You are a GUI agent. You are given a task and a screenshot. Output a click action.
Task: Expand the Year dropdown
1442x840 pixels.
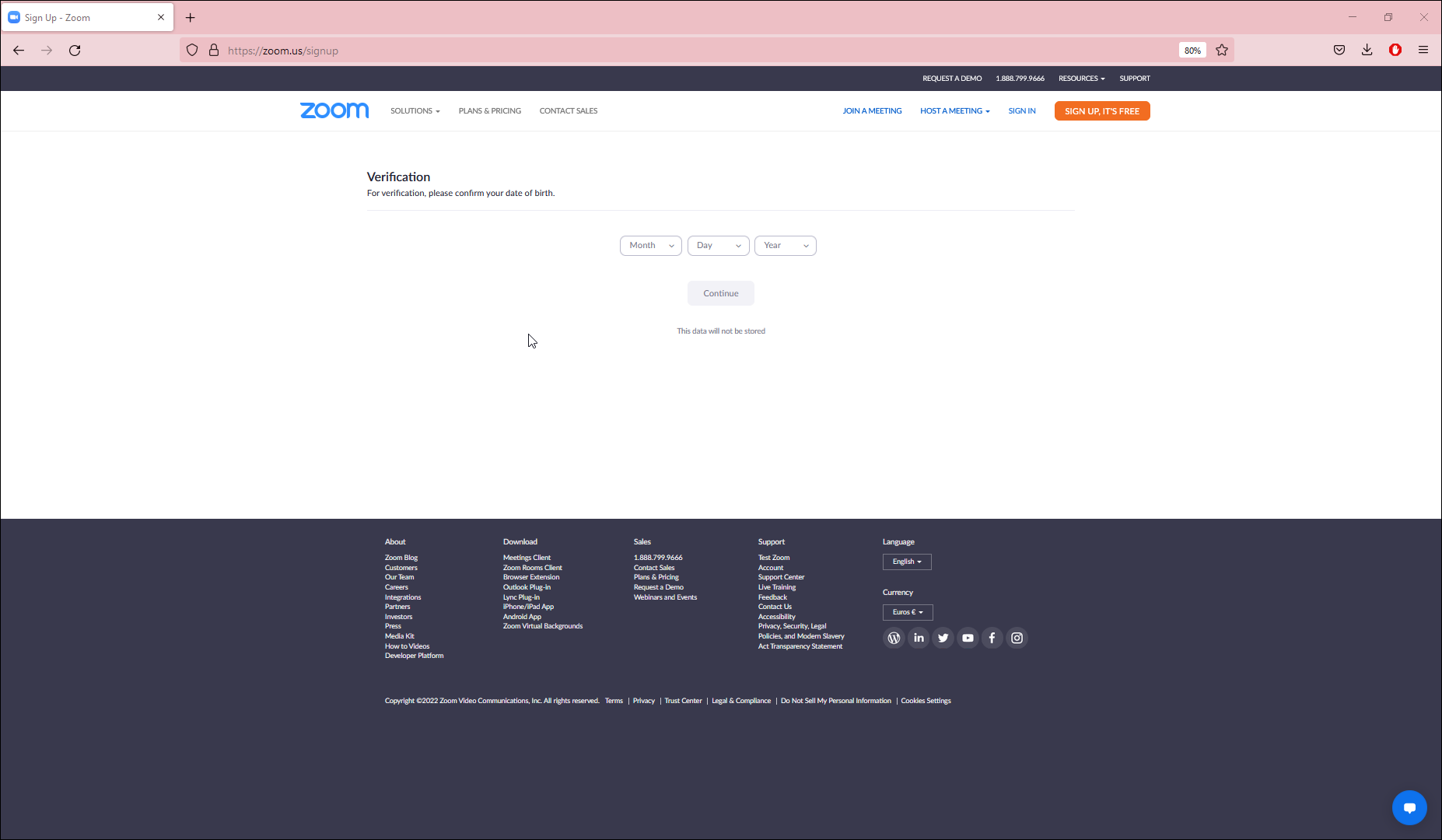(x=785, y=246)
